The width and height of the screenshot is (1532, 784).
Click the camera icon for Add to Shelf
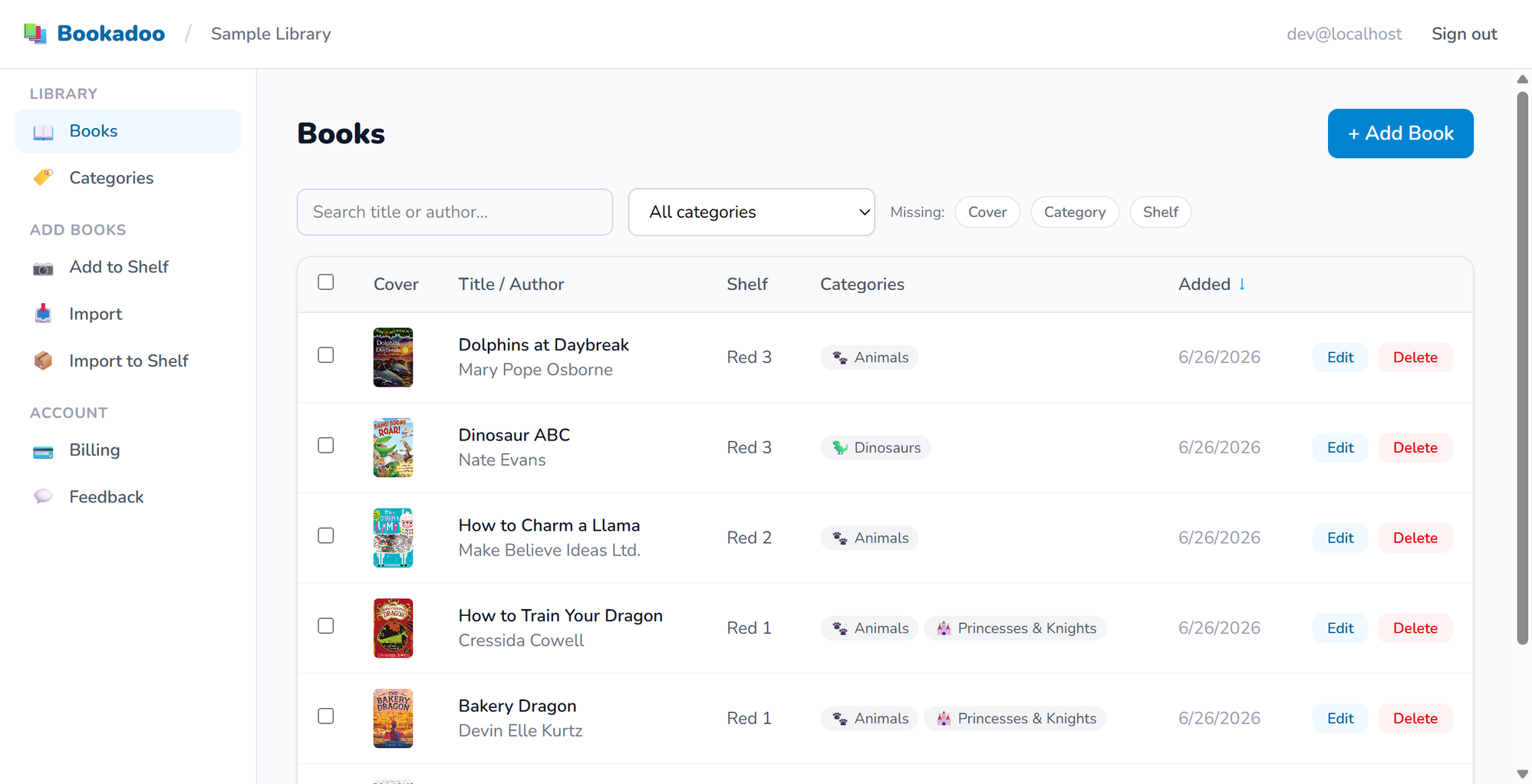(44, 268)
